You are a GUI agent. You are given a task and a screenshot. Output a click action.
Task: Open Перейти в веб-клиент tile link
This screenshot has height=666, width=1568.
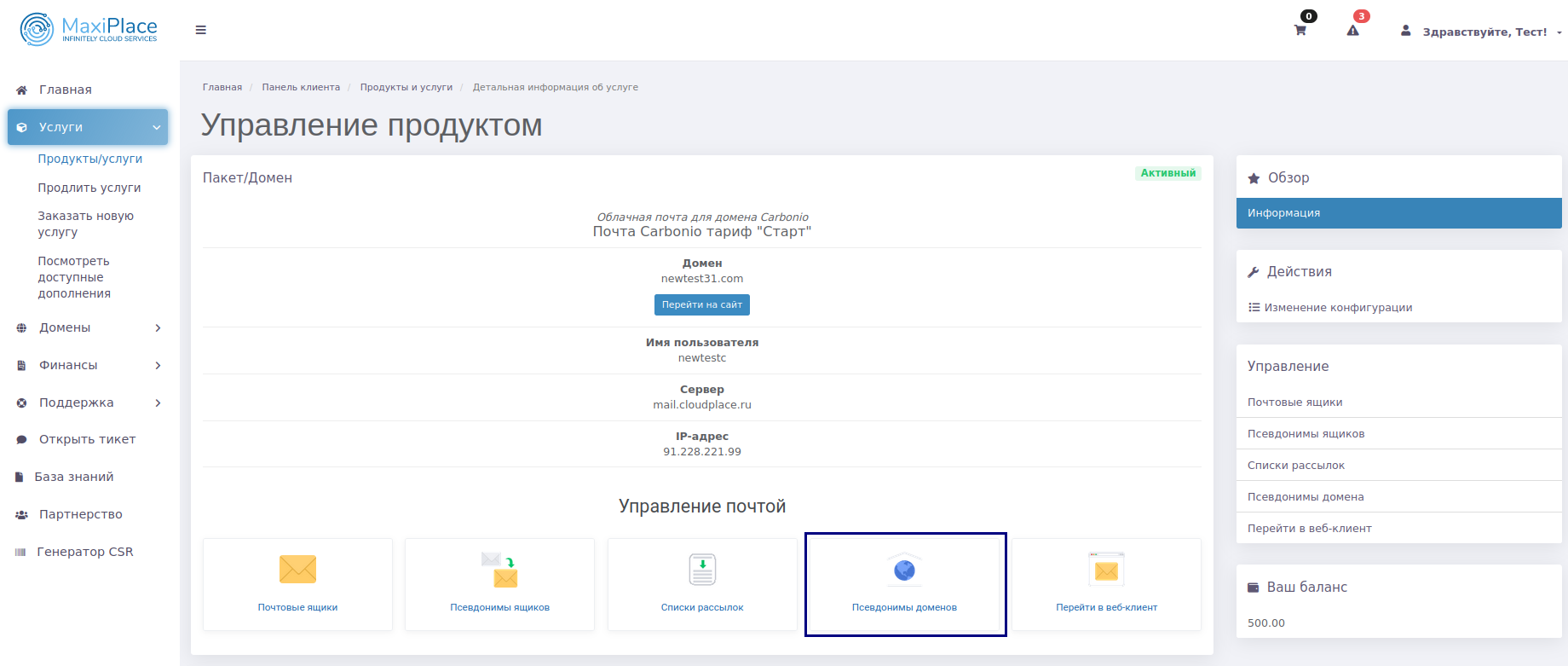click(1106, 607)
